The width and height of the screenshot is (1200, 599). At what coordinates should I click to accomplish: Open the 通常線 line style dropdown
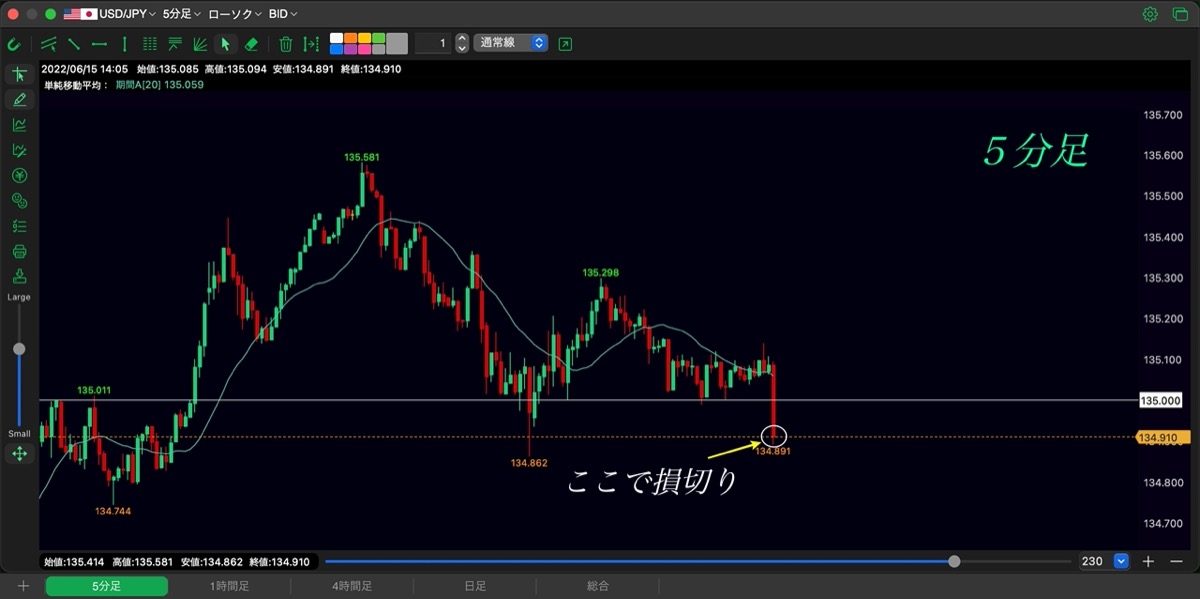(511, 44)
